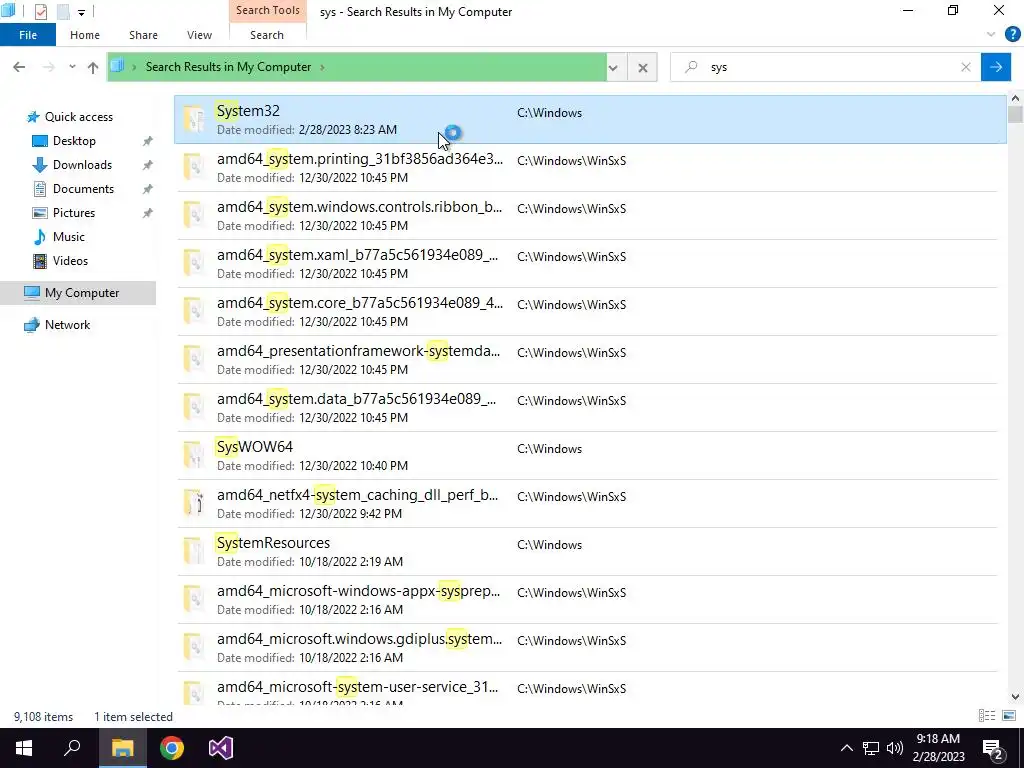Screen dimensions: 1024x768
Task: Select the amd64_system.xaml folder result
Action: click(588, 264)
